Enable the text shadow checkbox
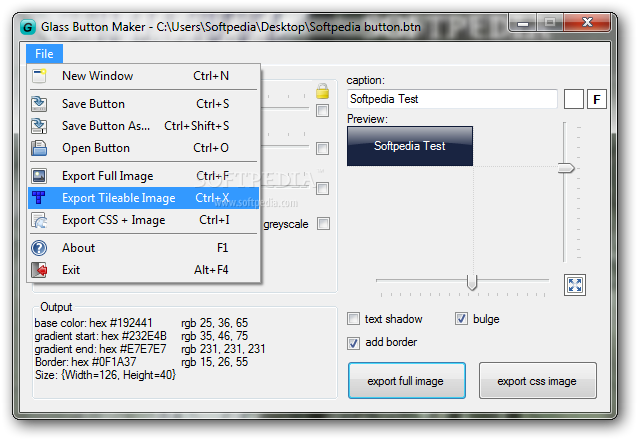Viewport: 638px width, 440px height. pos(353,319)
